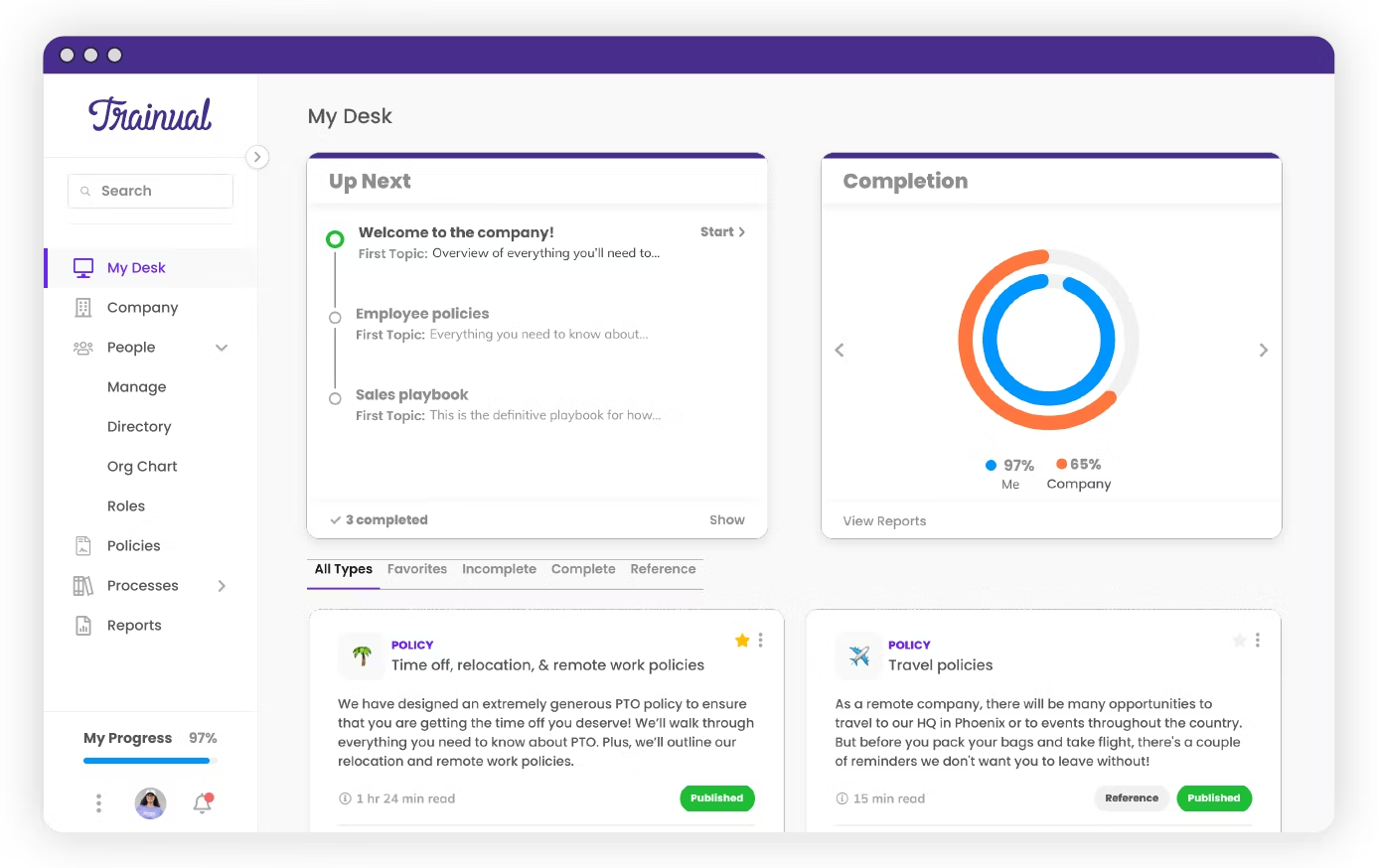1378x868 pixels.
Task: Click the completion donut chart
Action: (1048, 340)
